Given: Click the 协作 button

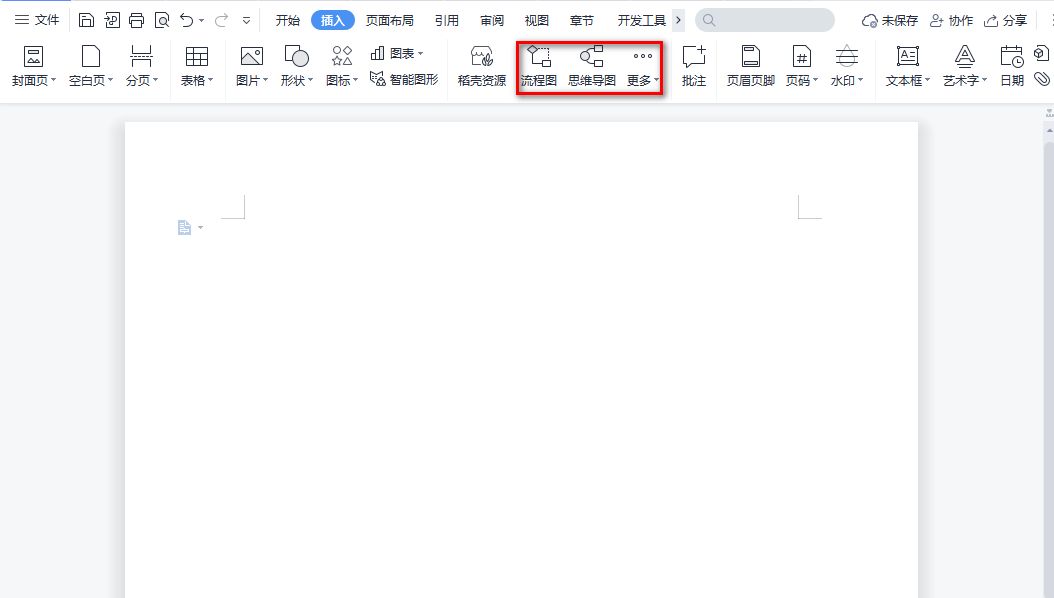Looking at the screenshot, I should [x=951, y=21].
